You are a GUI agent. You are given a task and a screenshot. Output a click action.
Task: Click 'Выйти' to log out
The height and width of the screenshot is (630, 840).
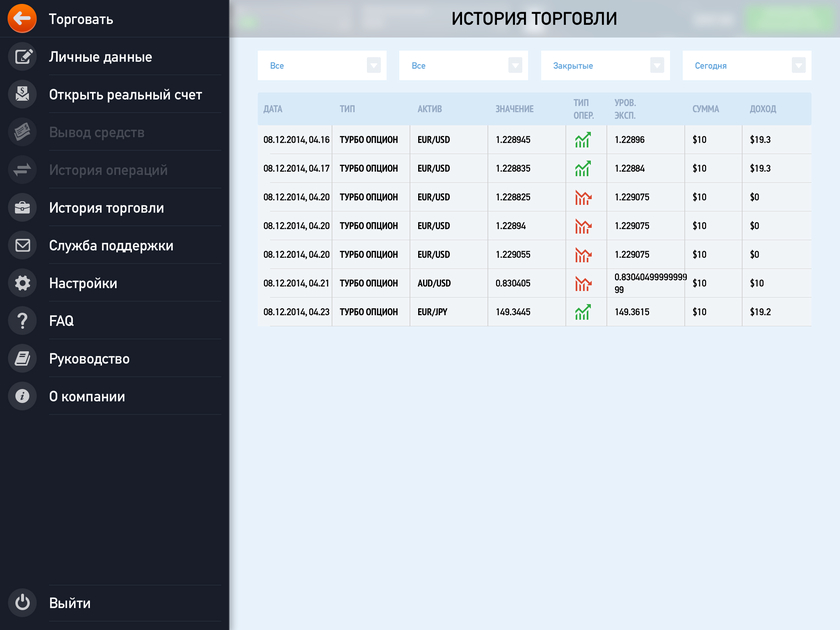[70, 603]
